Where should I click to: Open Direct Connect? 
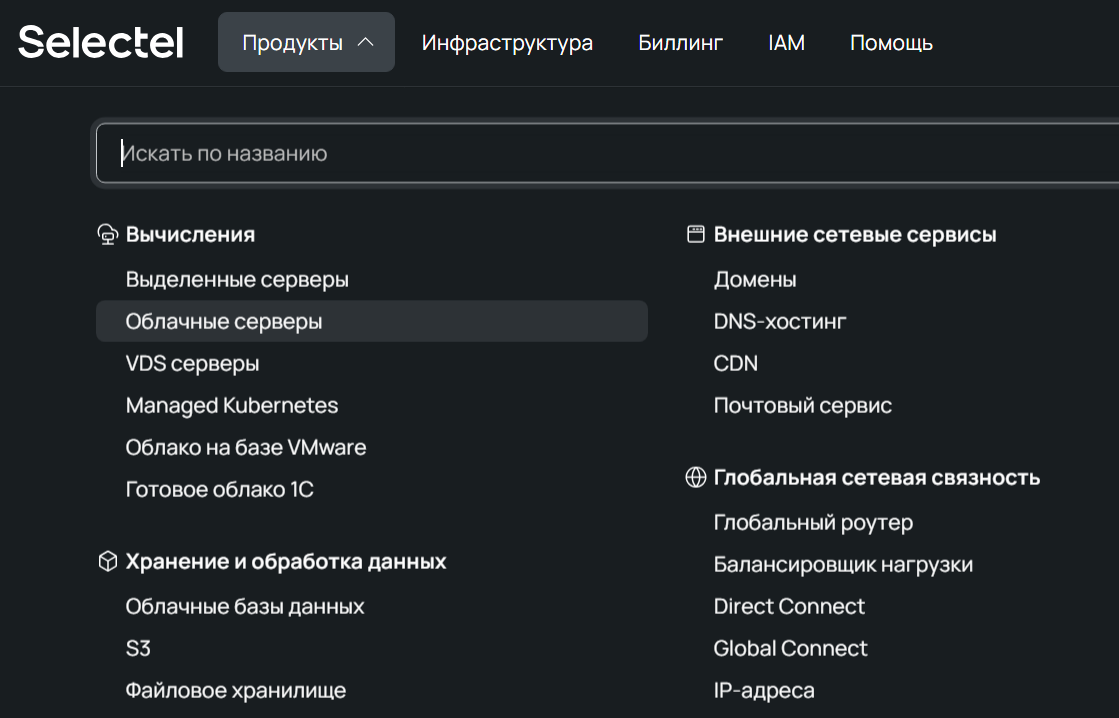coord(789,607)
